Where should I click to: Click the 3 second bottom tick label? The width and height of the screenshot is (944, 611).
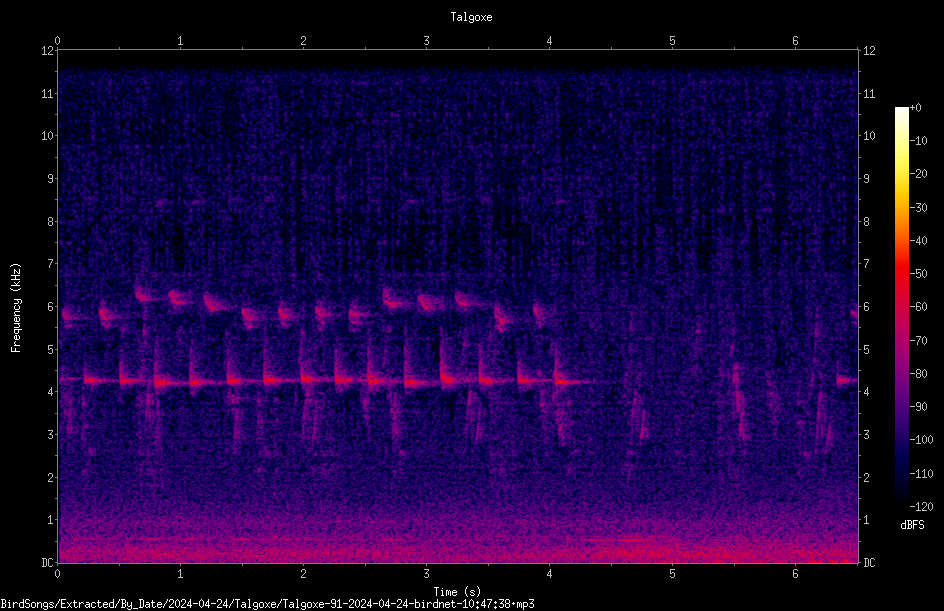[x=426, y=574]
